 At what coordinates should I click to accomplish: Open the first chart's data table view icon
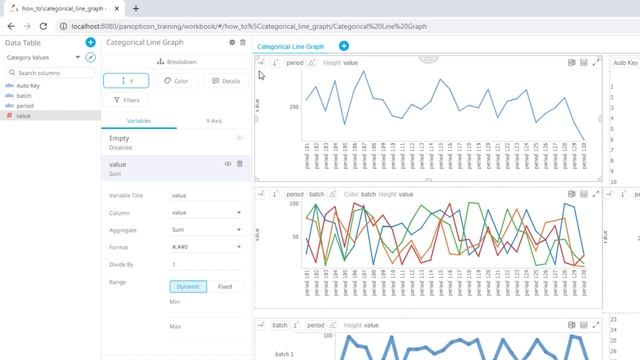click(x=584, y=62)
